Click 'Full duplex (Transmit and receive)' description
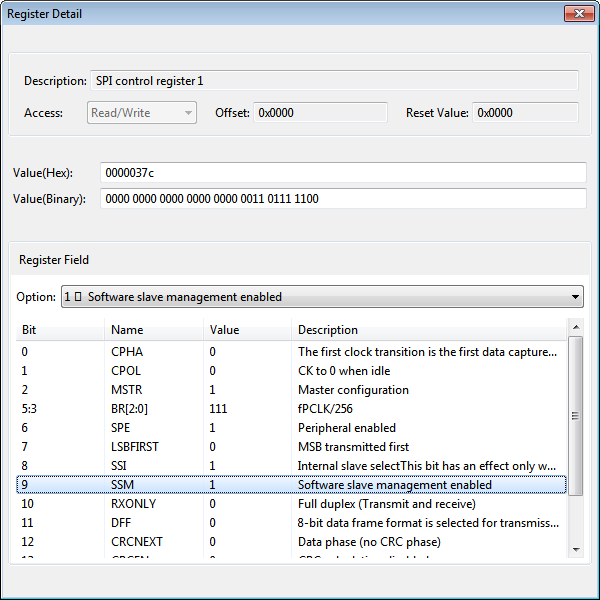This screenshot has height=600, width=600. click(387, 504)
